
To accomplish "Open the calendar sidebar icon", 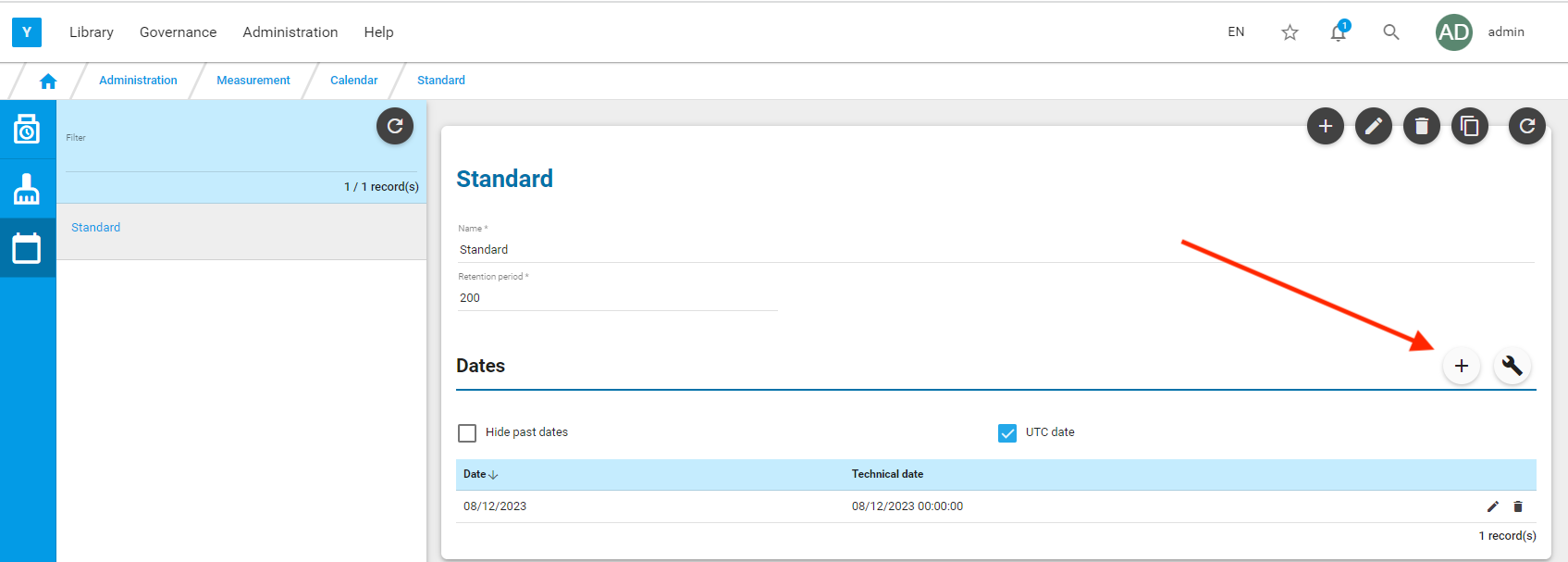I will (x=27, y=248).
